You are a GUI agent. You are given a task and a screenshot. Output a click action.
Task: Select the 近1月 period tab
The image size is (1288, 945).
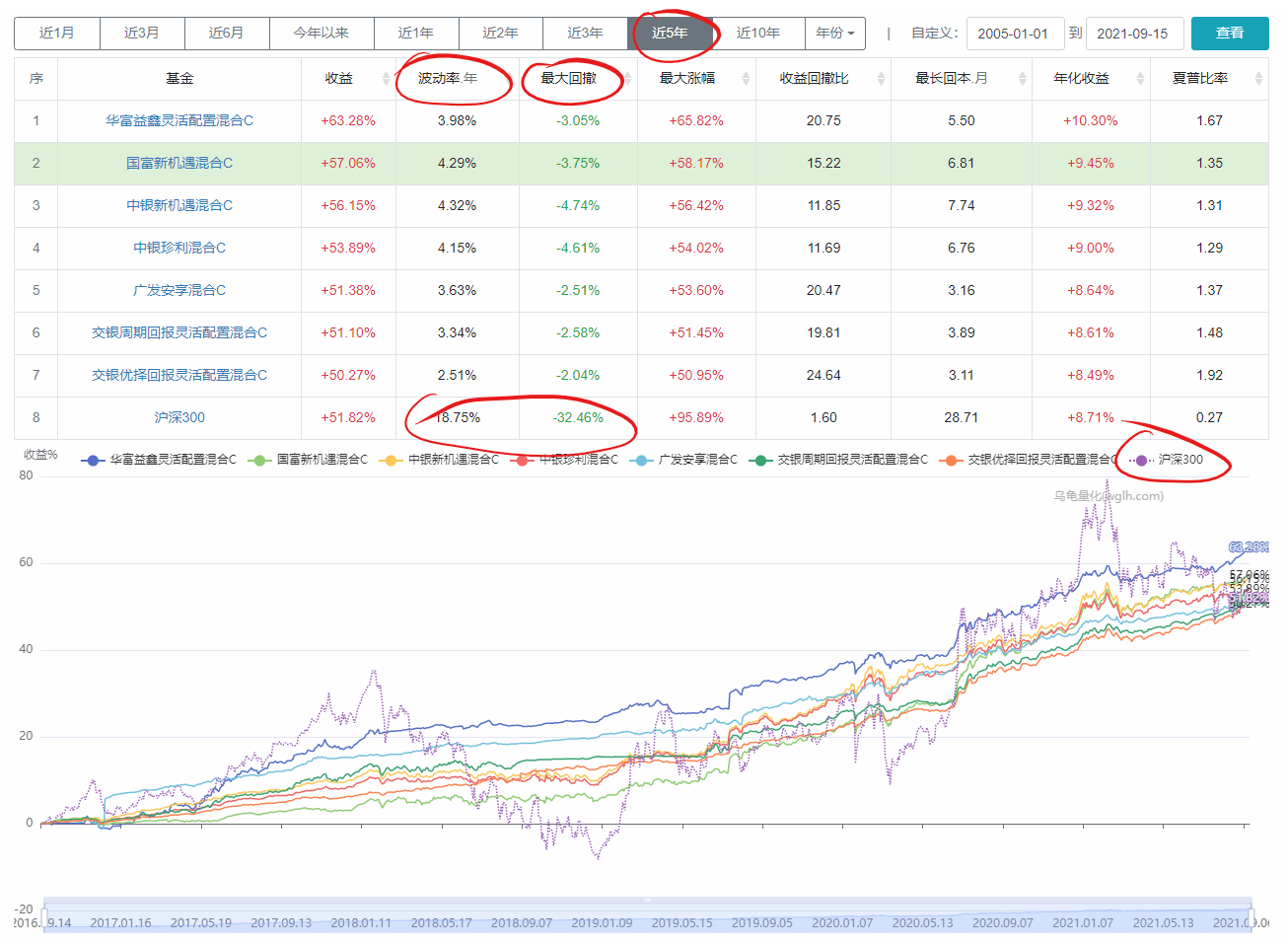pyautogui.click(x=57, y=33)
